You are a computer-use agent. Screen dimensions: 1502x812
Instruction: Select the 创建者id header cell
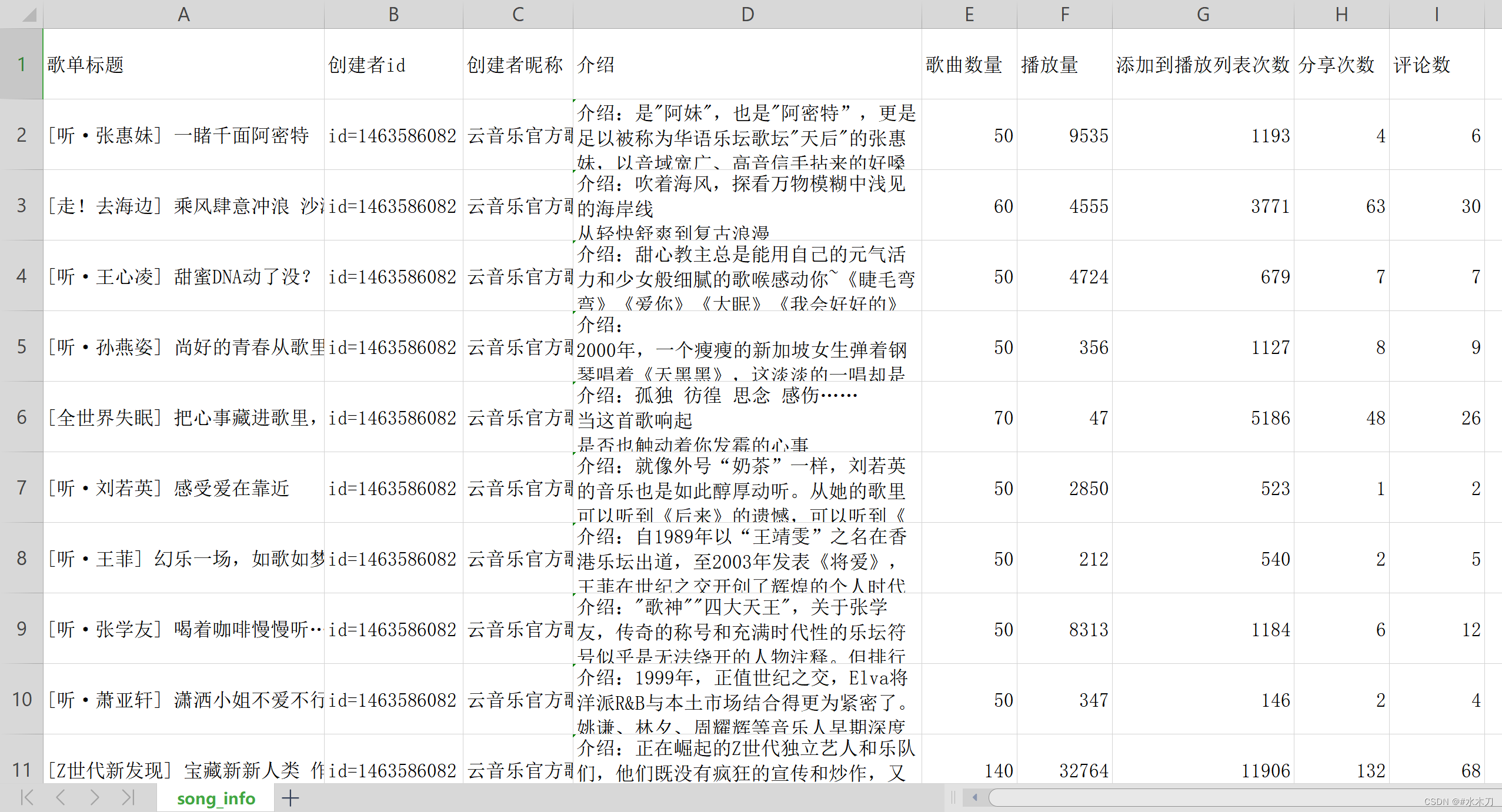pyautogui.click(x=393, y=64)
